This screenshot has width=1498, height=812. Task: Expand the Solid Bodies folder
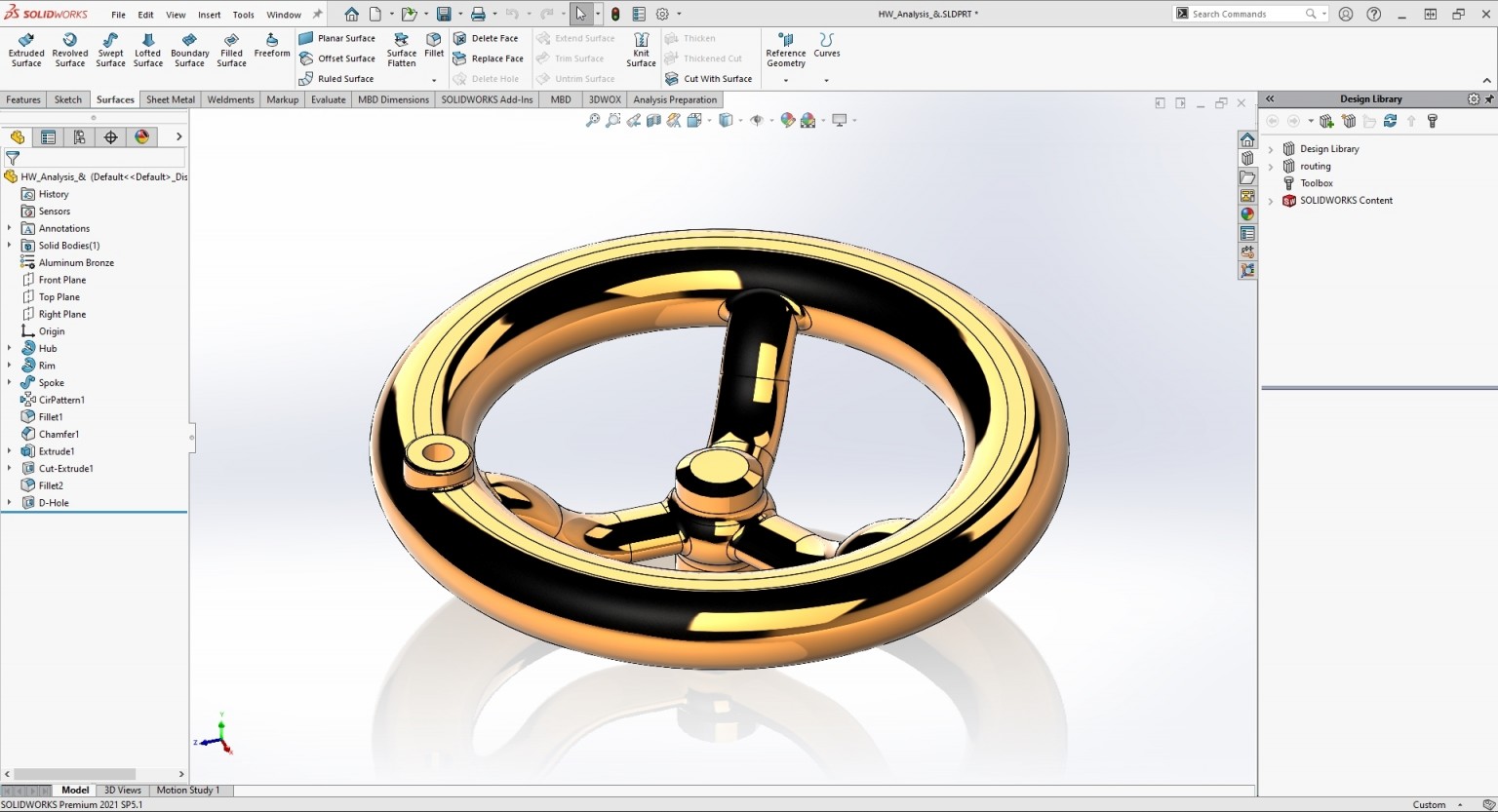[x=10, y=246]
